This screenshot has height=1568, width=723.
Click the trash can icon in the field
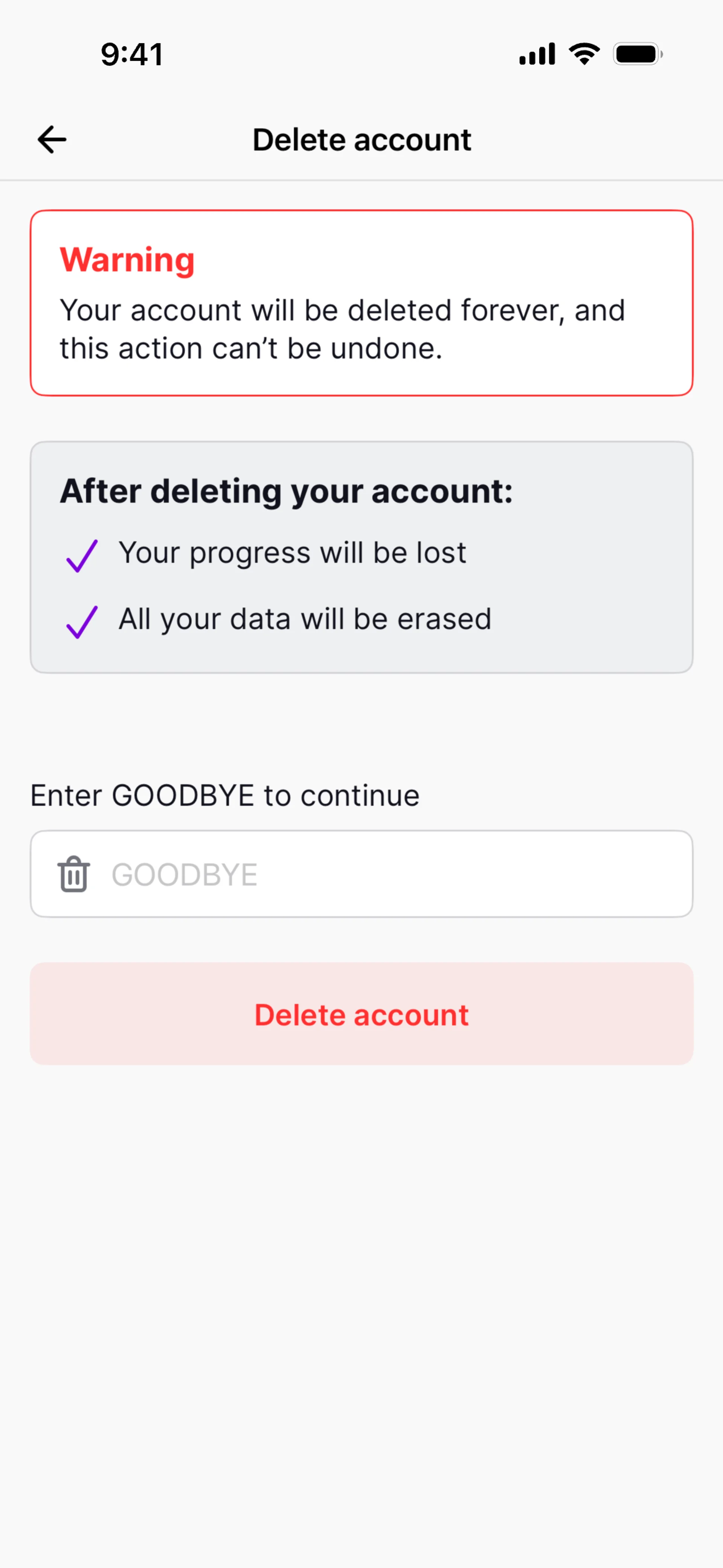(x=74, y=874)
